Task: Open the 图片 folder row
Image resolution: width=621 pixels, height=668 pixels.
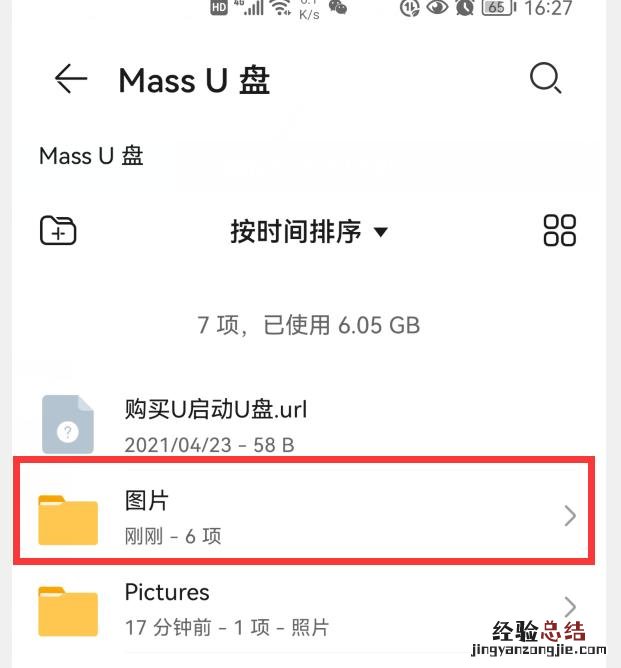Action: point(304,511)
